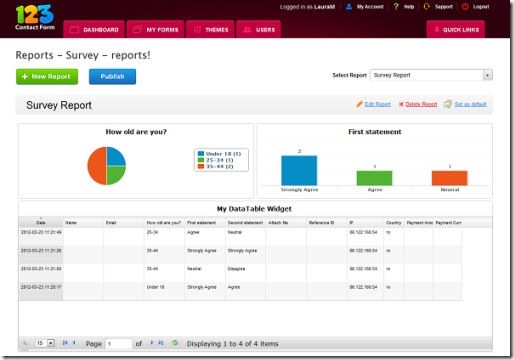This screenshot has width=514, height=360.
Task: Click the orange slice of the pie chart
Action: (97, 166)
